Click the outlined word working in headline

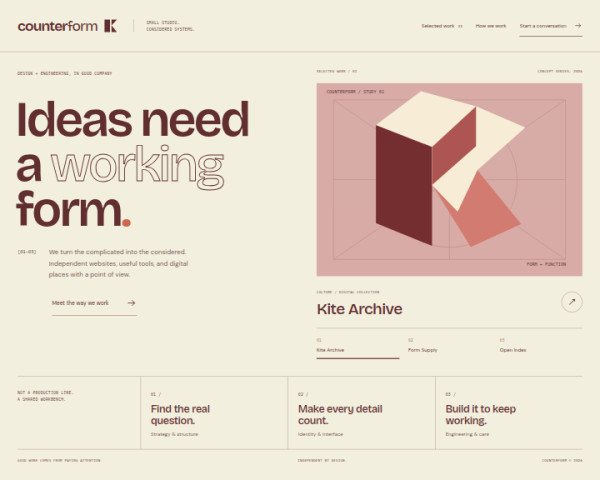(x=137, y=167)
